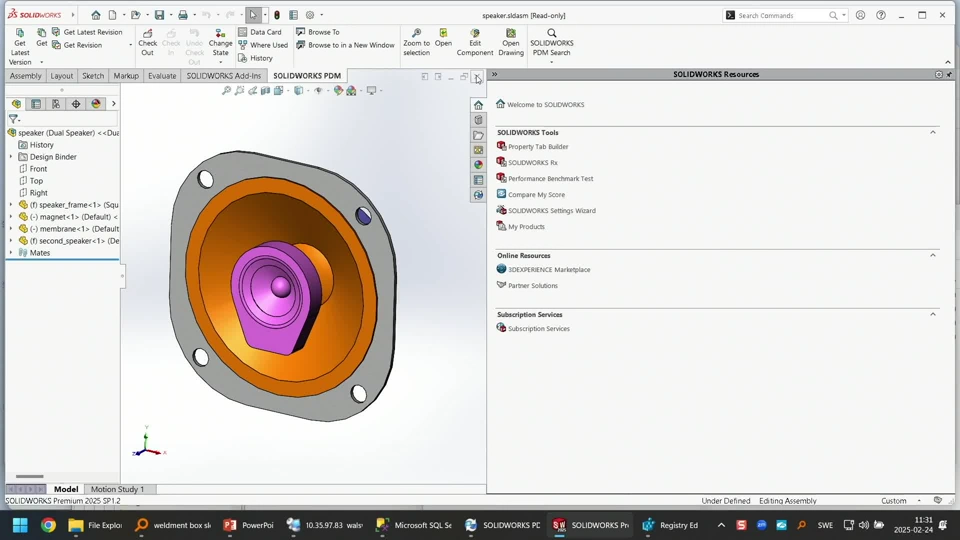The height and width of the screenshot is (540, 960).
Task: Click Get Latest Version in PDM ribbon
Action: click(20, 47)
